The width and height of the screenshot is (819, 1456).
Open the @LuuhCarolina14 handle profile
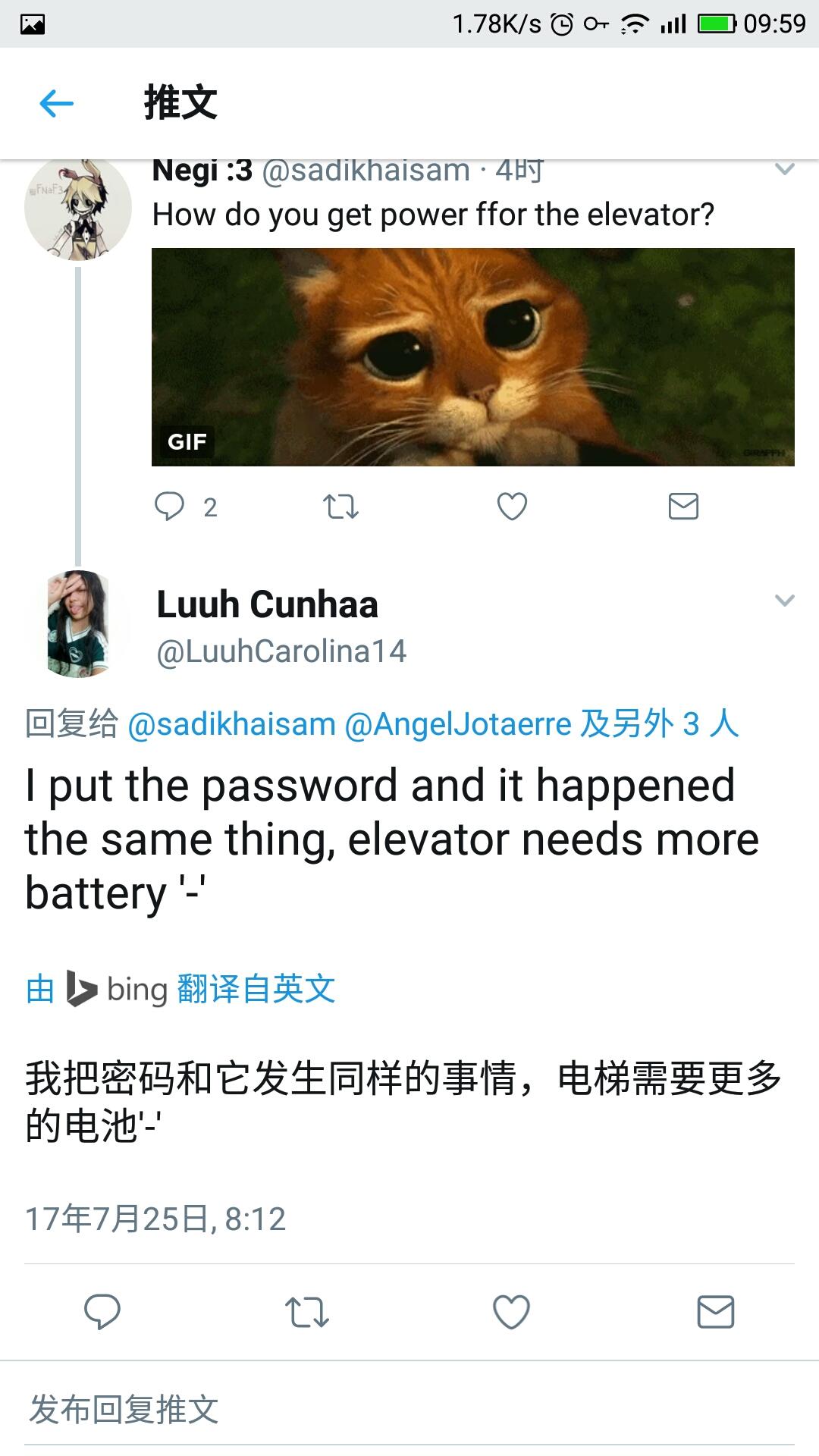coord(281,651)
